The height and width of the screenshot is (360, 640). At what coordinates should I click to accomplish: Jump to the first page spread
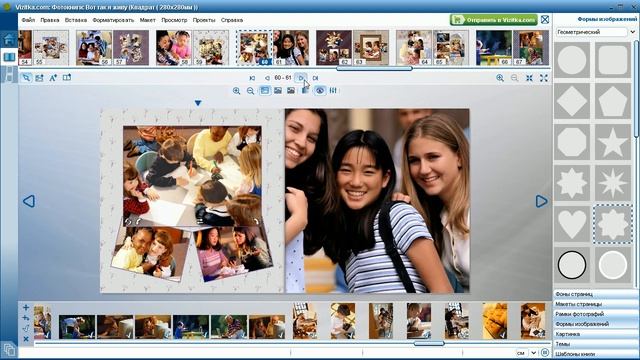click(252, 78)
